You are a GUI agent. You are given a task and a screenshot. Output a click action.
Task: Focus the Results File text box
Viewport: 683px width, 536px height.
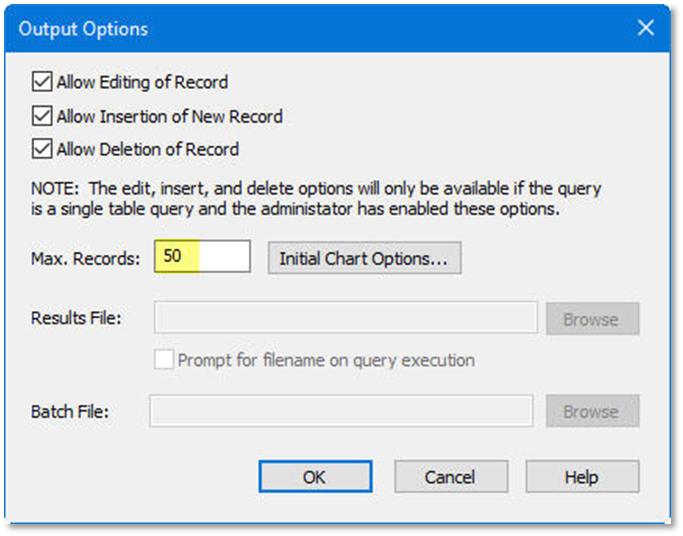(345, 319)
